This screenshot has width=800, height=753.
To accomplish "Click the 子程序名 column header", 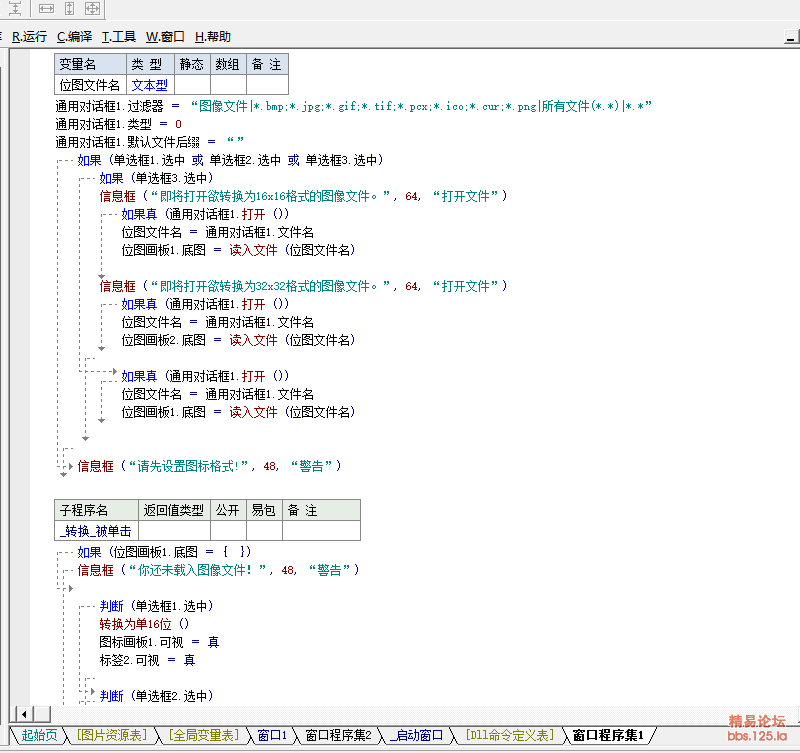I will click(x=96, y=510).
